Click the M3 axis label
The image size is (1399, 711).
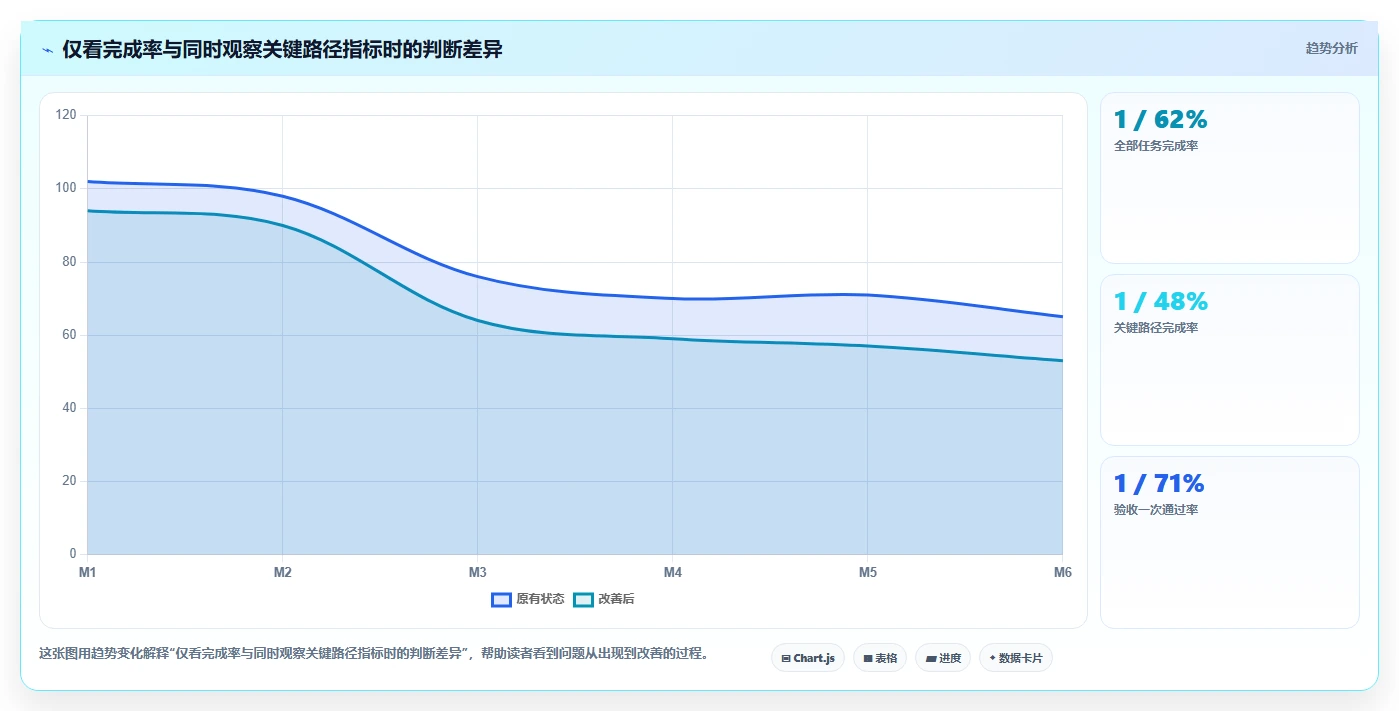point(477,572)
